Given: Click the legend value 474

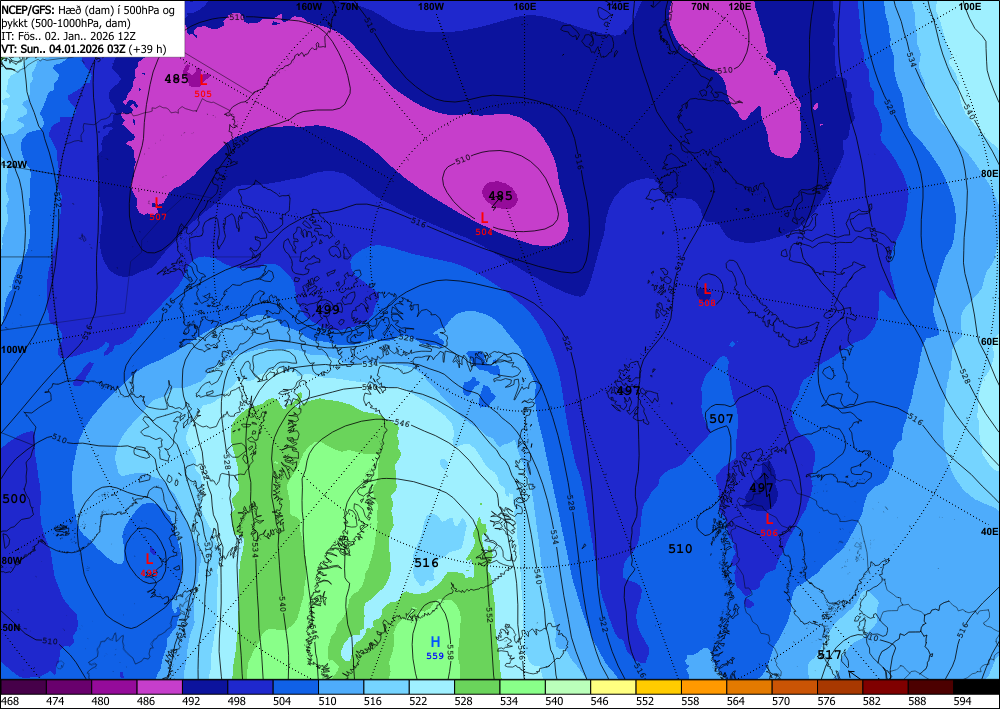Looking at the screenshot, I should (x=57, y=701).
